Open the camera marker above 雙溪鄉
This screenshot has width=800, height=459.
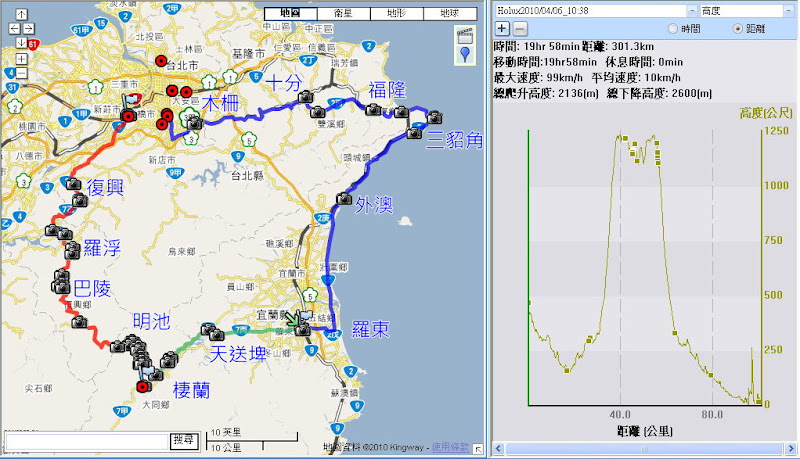coord(317,112)
